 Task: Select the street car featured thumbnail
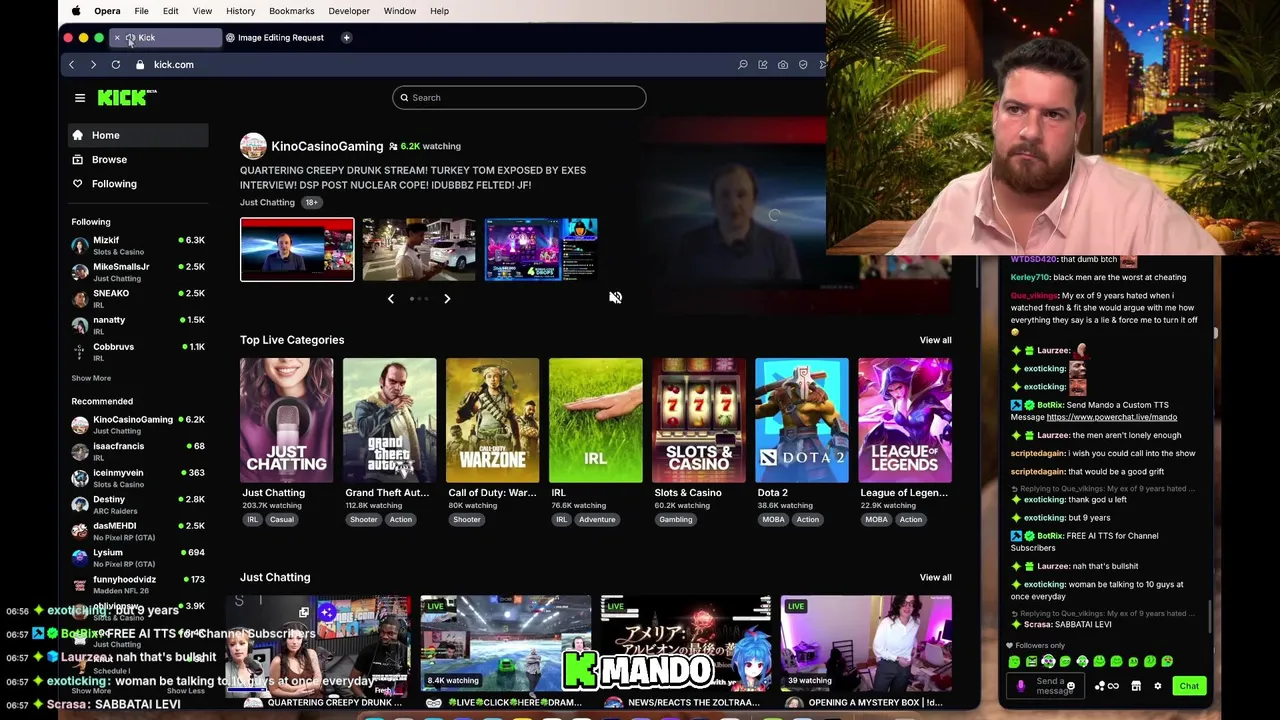(419, 249)
